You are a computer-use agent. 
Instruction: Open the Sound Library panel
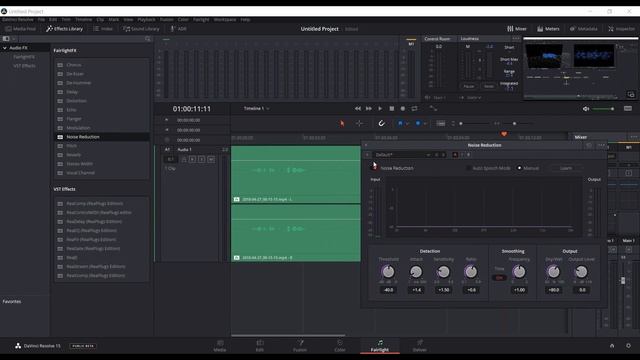click(141, 29)
